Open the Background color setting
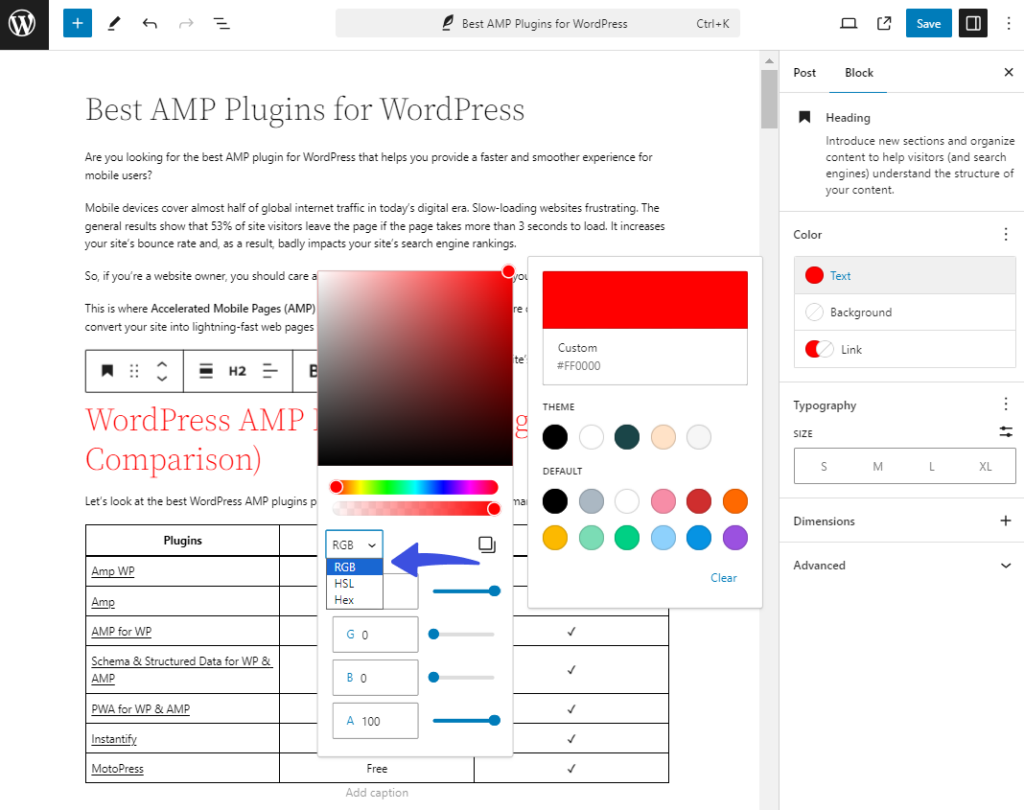 click(905, 312)
